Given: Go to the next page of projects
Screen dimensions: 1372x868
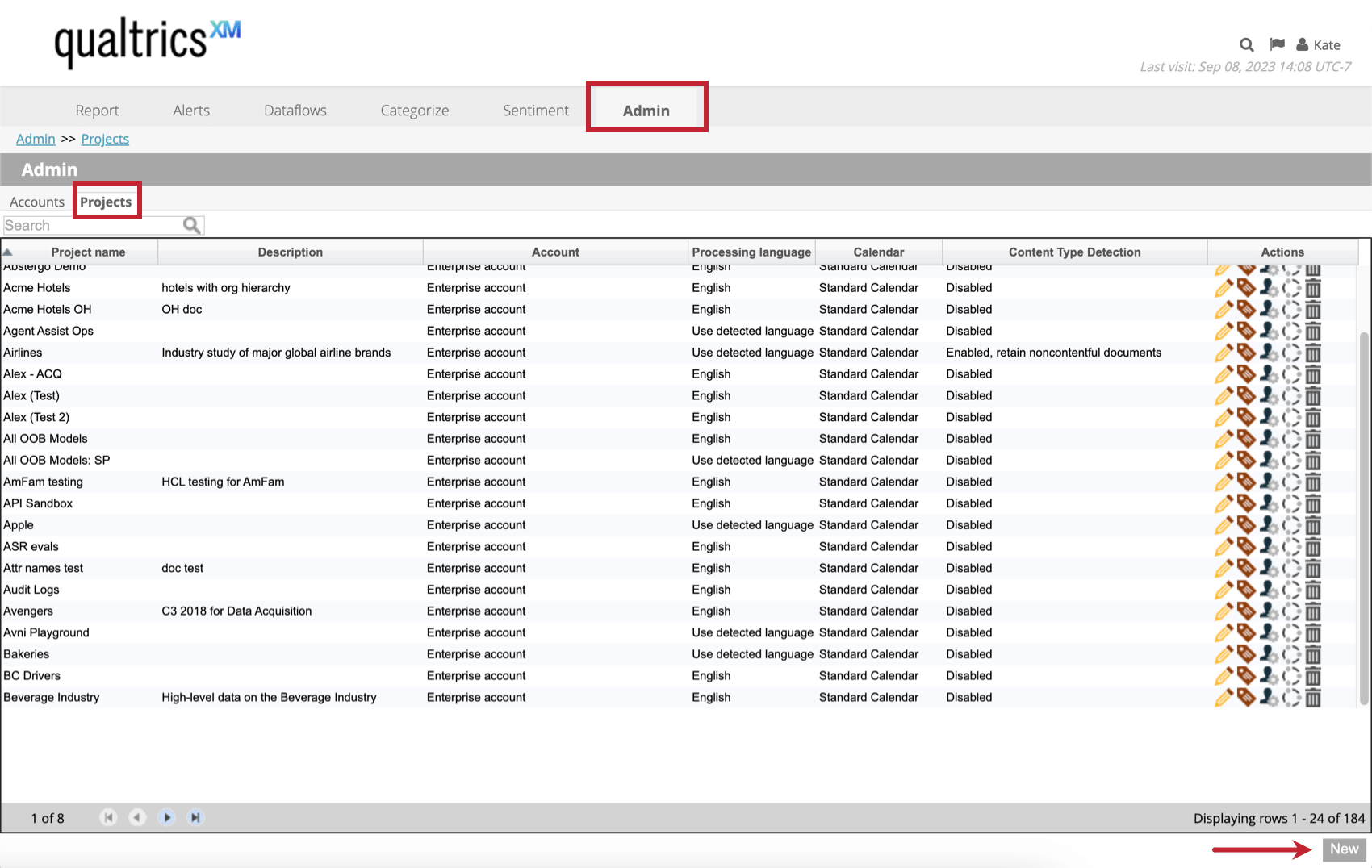Looking at the screenshot, I should [166, 817].
